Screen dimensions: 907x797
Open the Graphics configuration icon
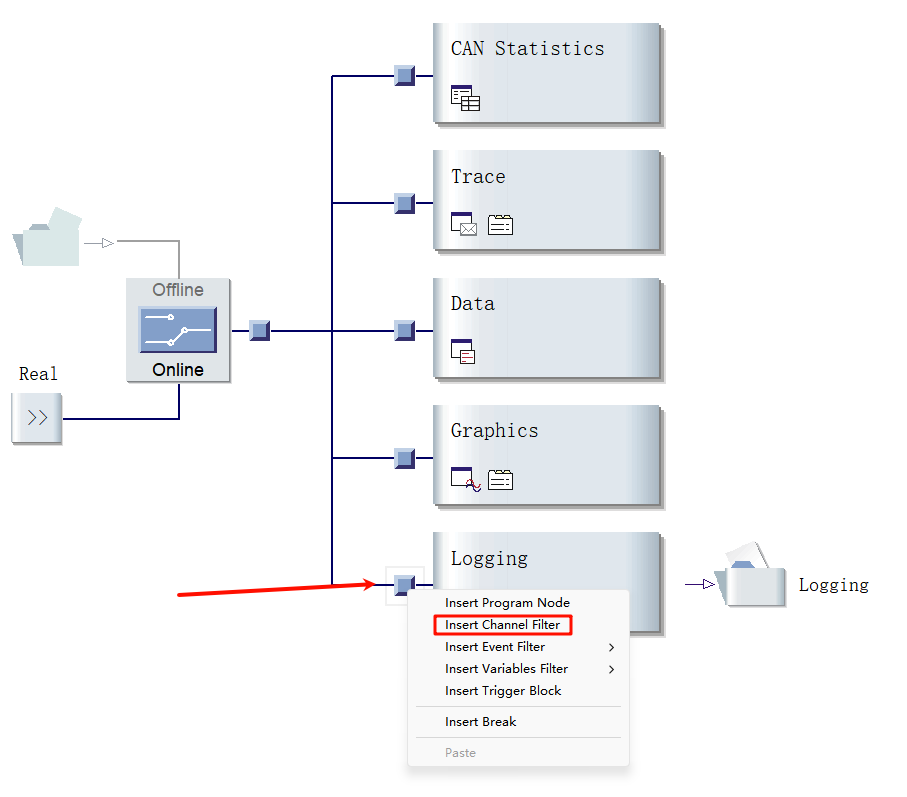[500, 479]
